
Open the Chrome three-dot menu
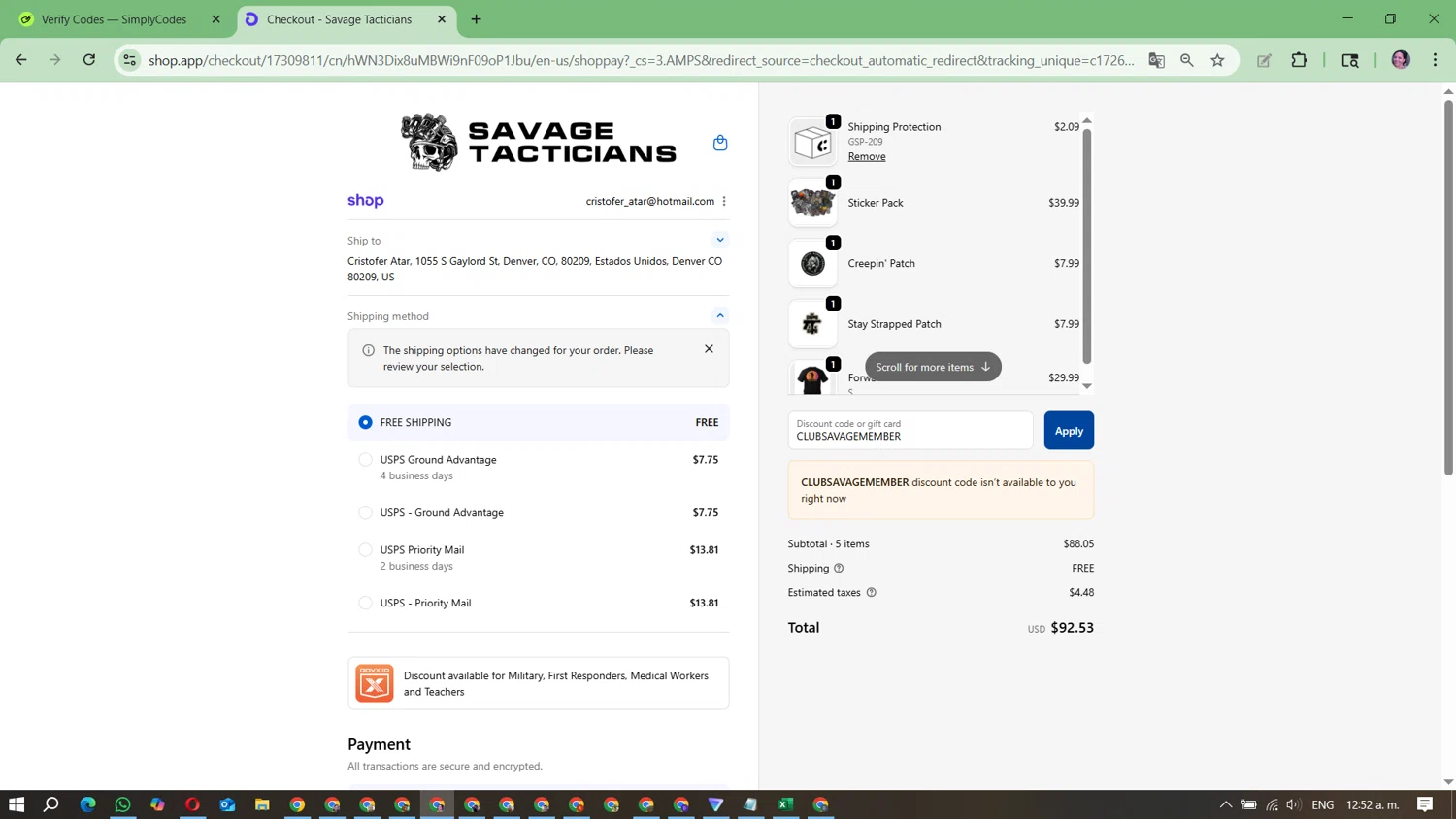(1435, 60)
